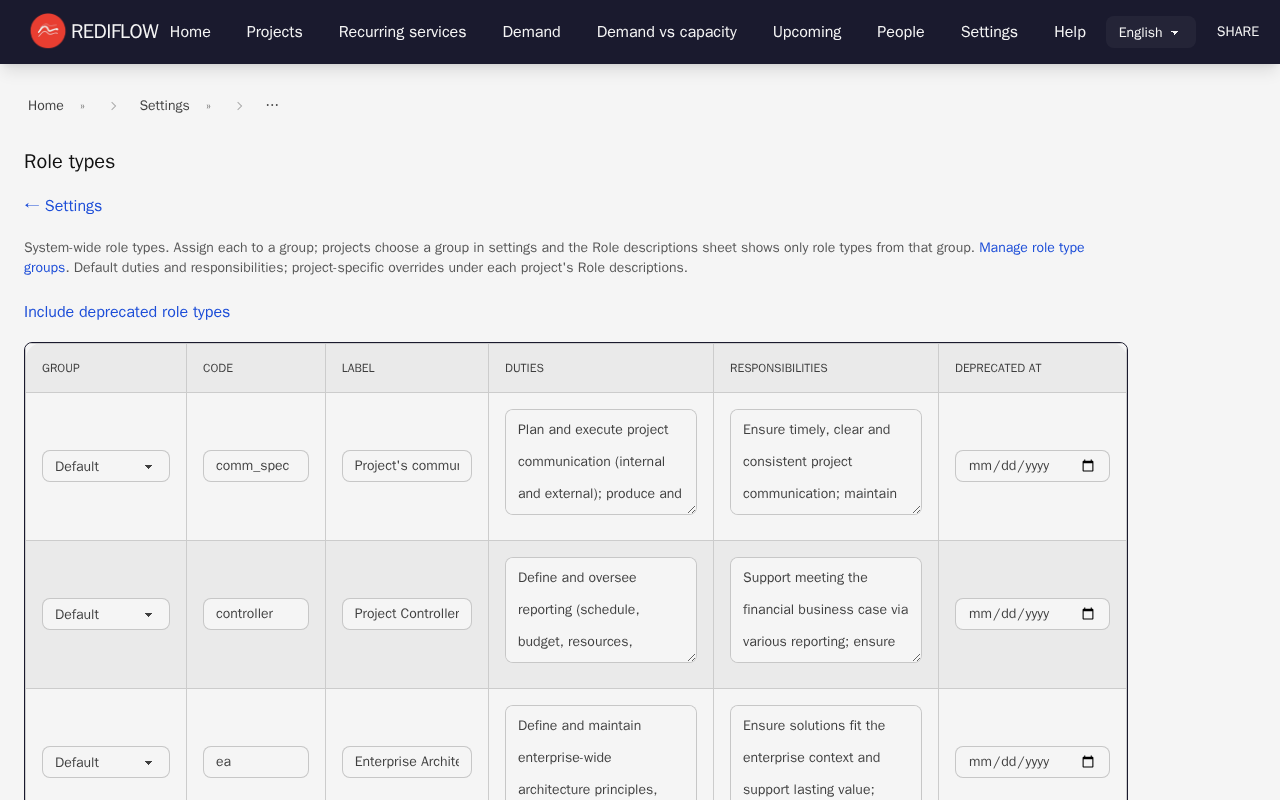1280x800 pixels.
Task: Open Demand vs capacity menu item
Action: tap(666, 32)
